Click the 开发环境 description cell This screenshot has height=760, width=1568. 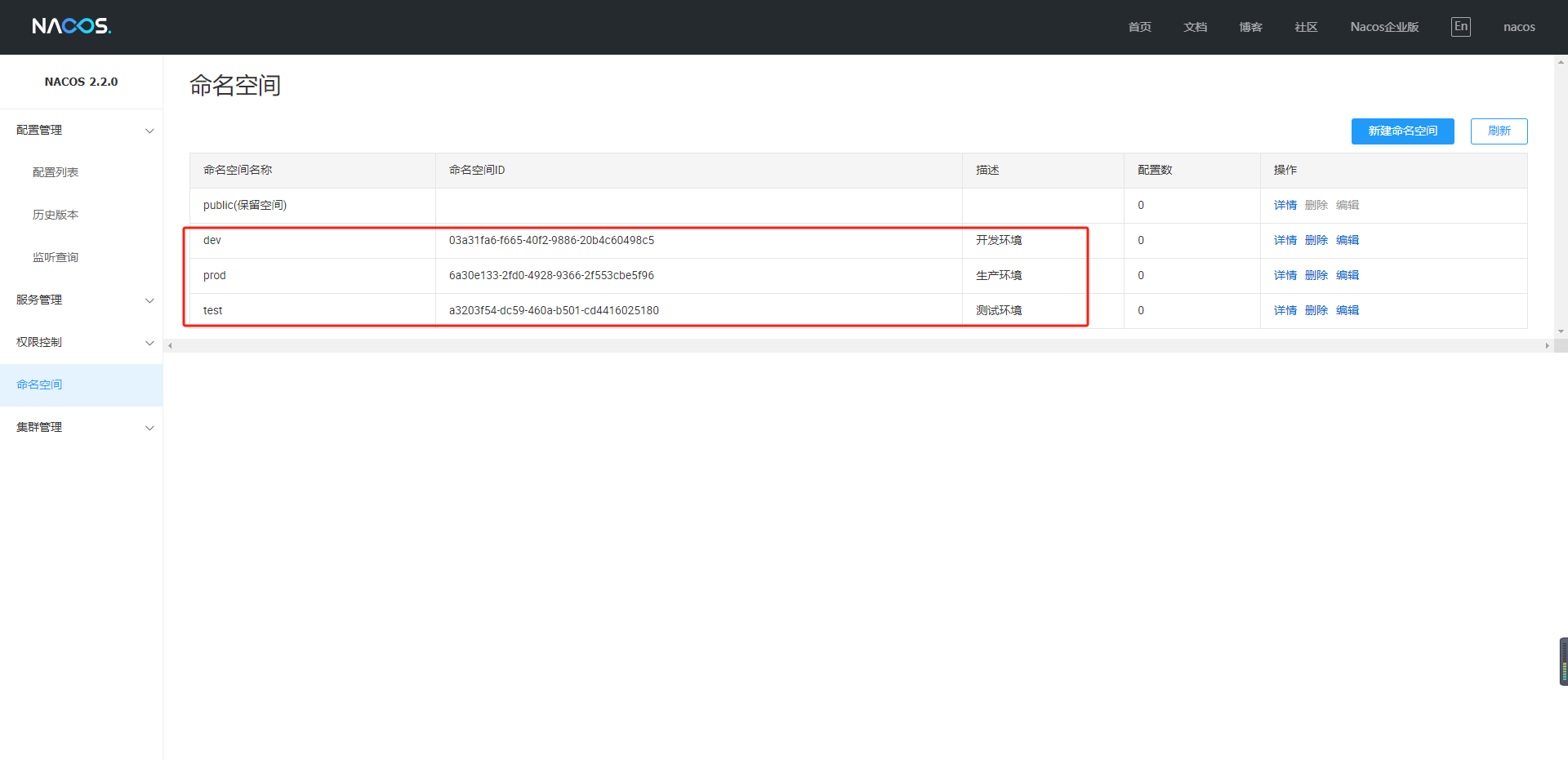pyautogui.click(x=1043, y=241)
